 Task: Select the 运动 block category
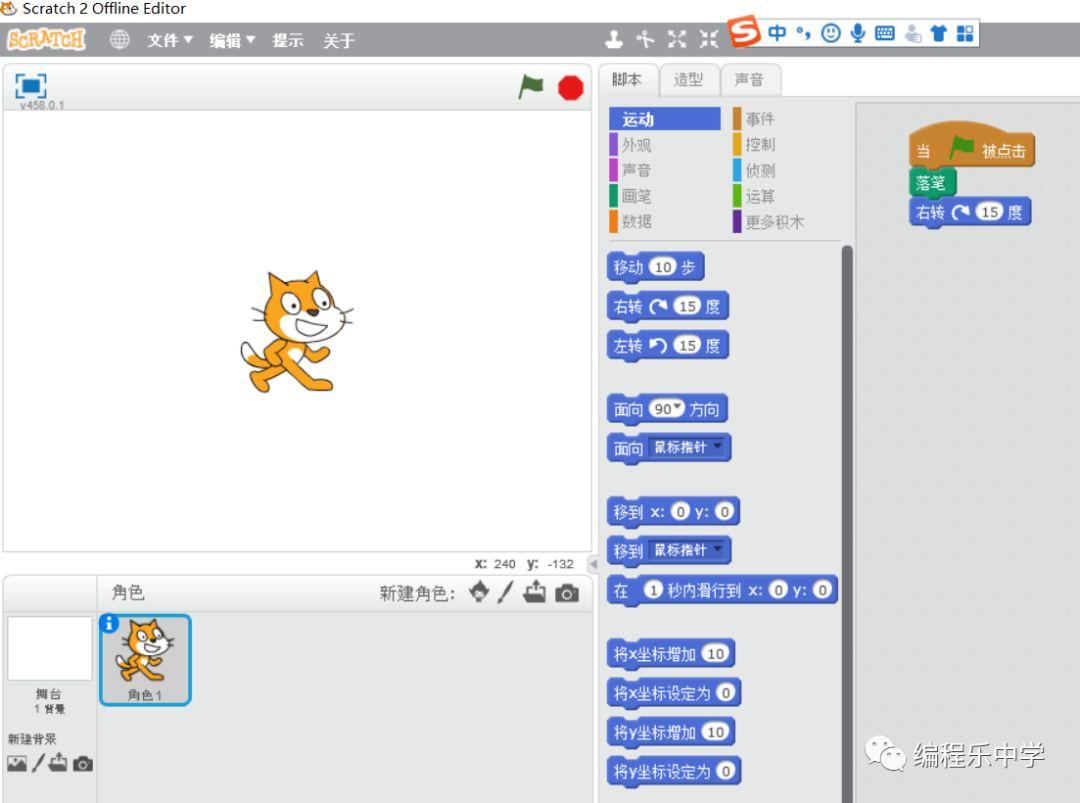tap(665, 118)
